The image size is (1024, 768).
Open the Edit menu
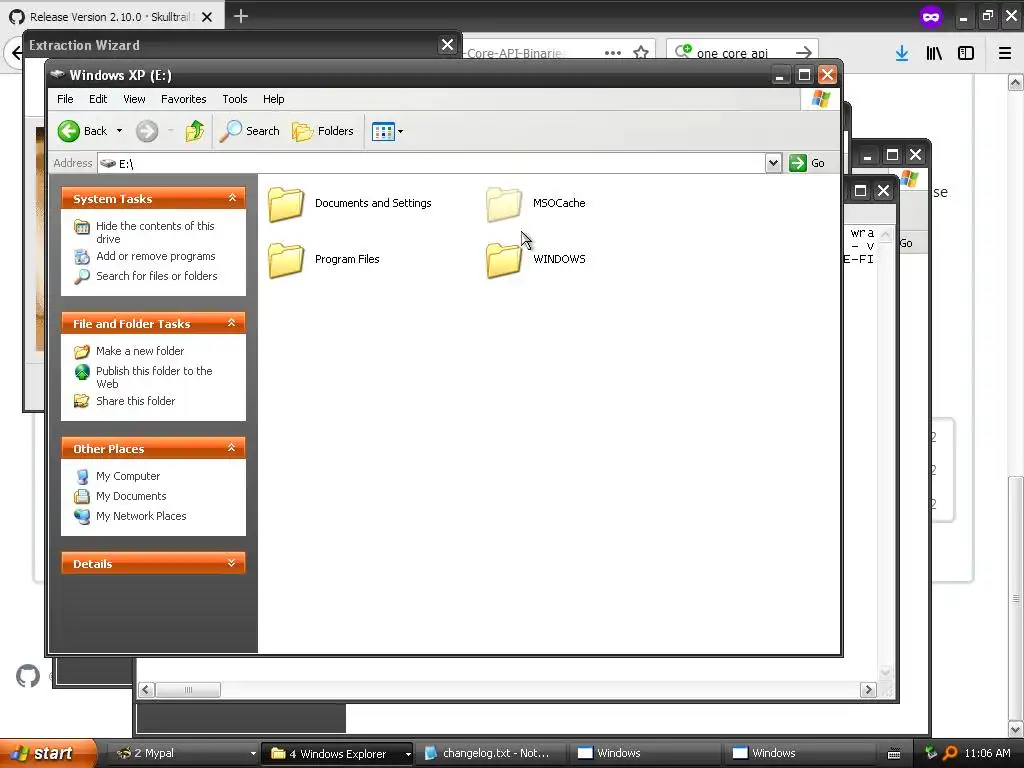pyautogui.click(x=98, y=99)
